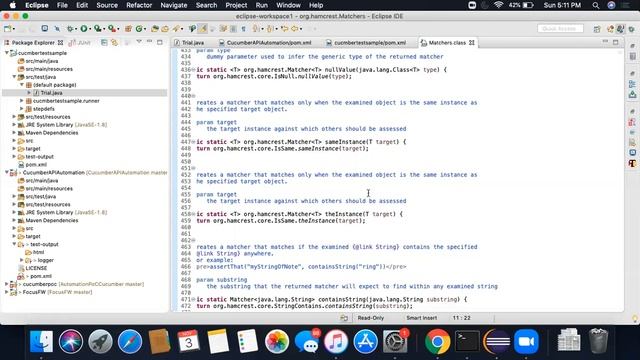Click the Outline view icon in right sidebar
This screenshot has width=640, height=360.
tap(632, 84)
